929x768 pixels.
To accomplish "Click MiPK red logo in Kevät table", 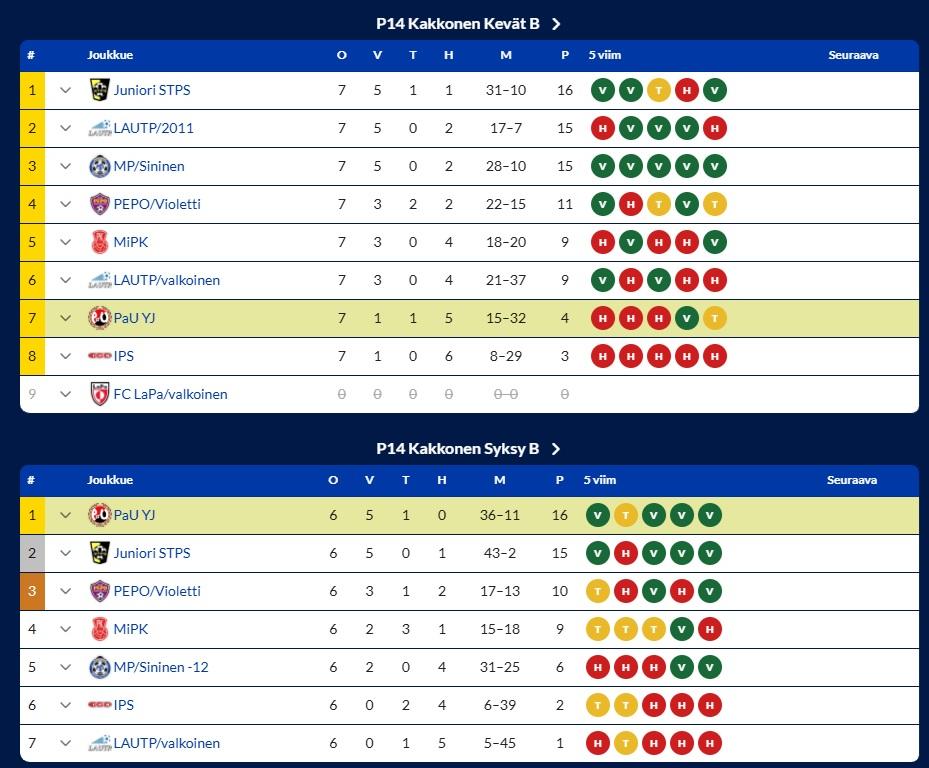I will point(99,242).
